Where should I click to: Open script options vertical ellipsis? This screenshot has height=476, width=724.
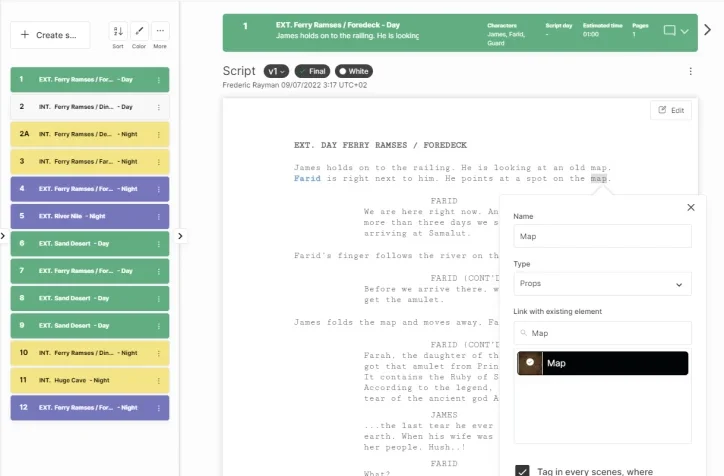point(690,71)
